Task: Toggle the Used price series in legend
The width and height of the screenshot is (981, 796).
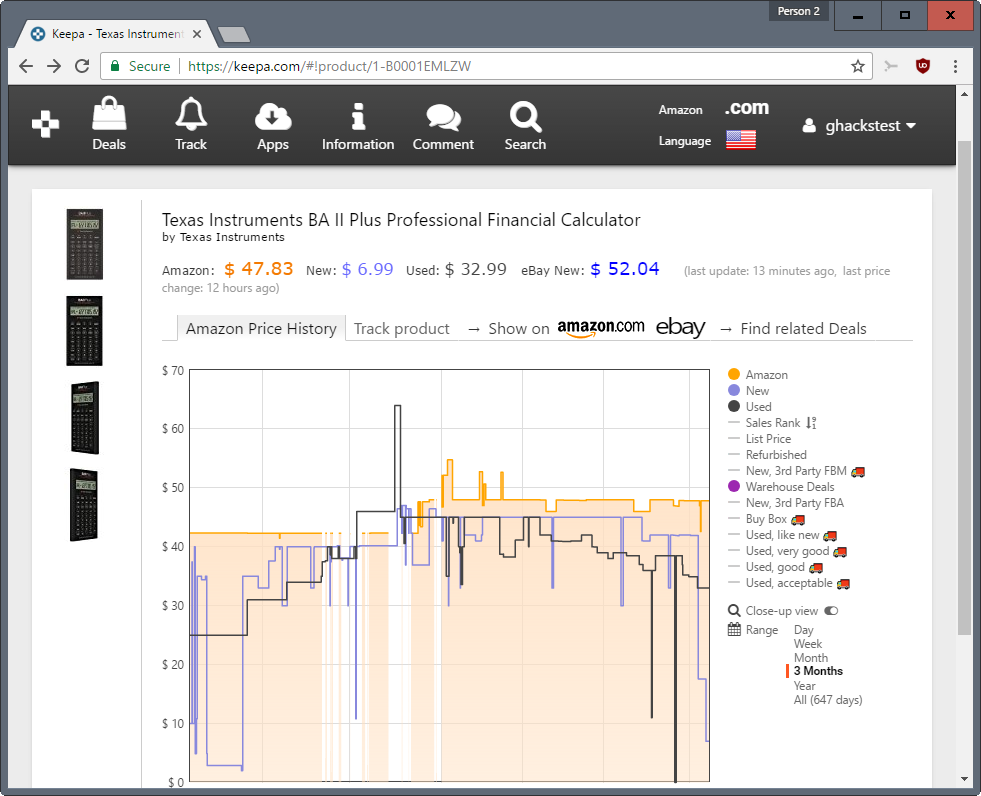Action: [x=750, y=407]
